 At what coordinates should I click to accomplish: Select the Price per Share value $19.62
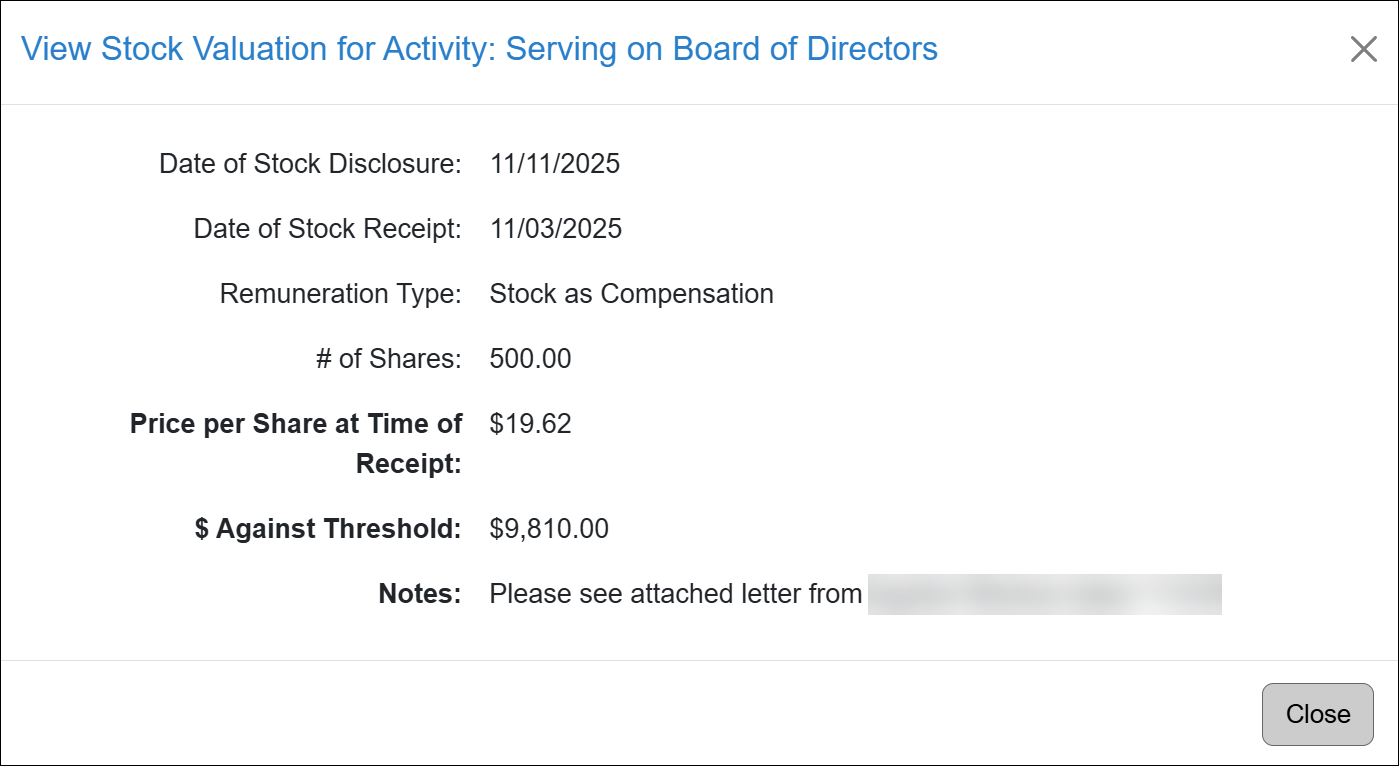click(x=529, y=423)
